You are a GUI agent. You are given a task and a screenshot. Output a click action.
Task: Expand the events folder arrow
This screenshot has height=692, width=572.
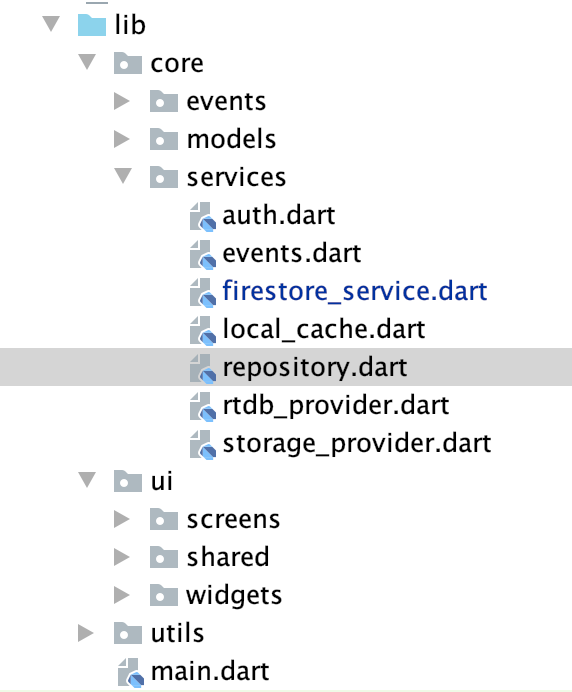click(x=121, y=101)
